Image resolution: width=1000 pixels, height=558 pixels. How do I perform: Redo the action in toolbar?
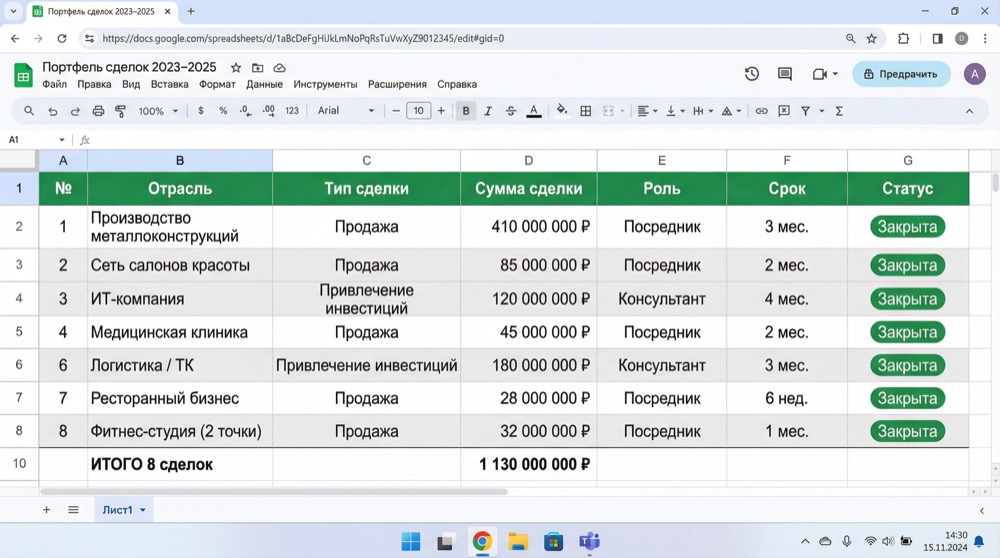(x=75, y=111)
